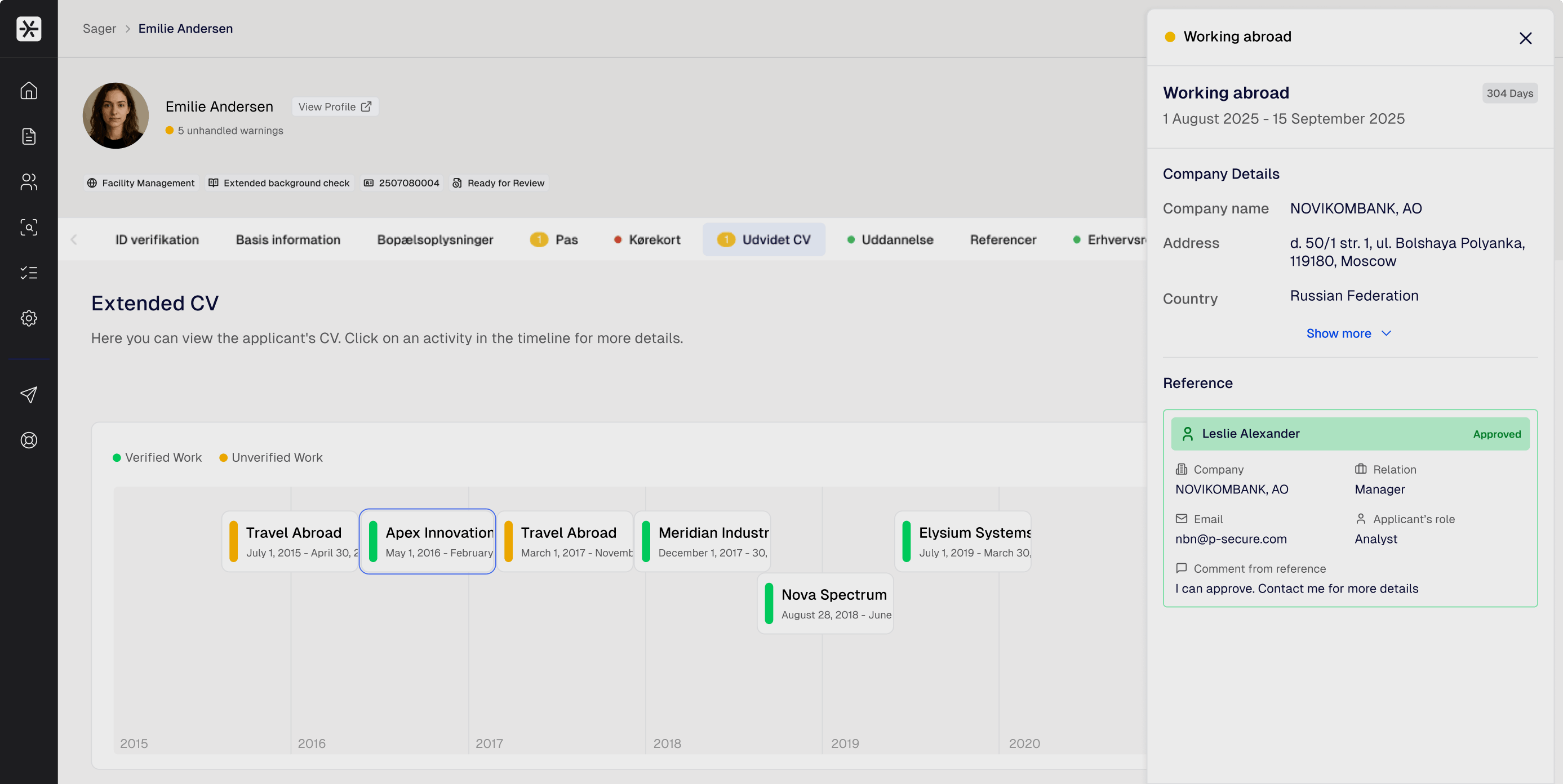Screen dimensions: 1563x784
Task: Open the documents icon in sidebar
Action: [x=29, y=136]
